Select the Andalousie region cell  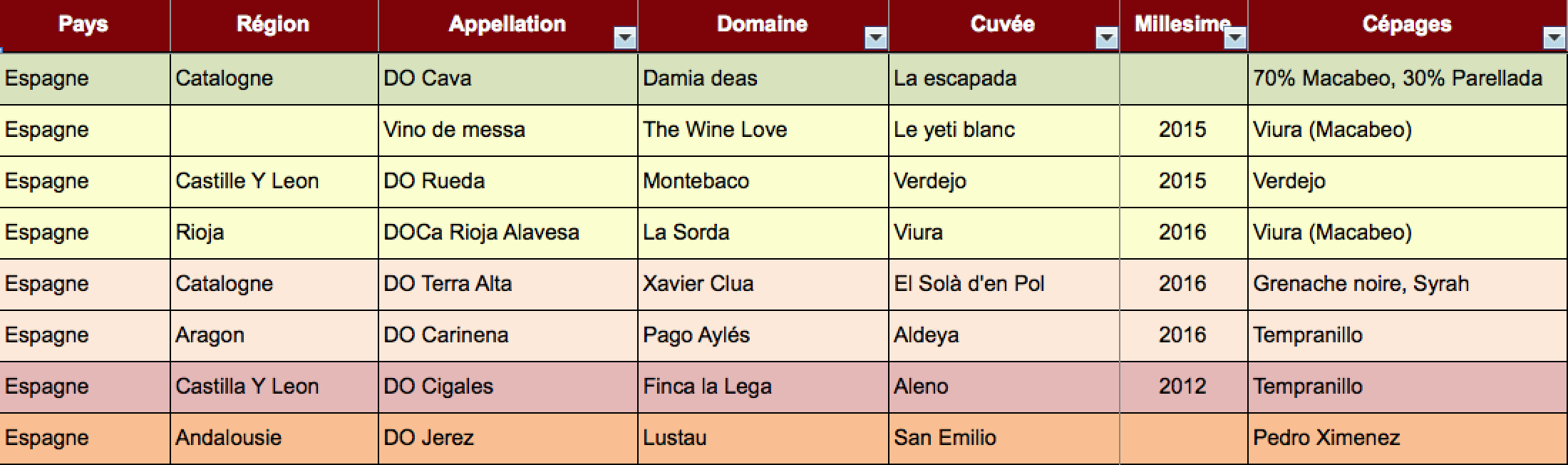click(274, 438)
